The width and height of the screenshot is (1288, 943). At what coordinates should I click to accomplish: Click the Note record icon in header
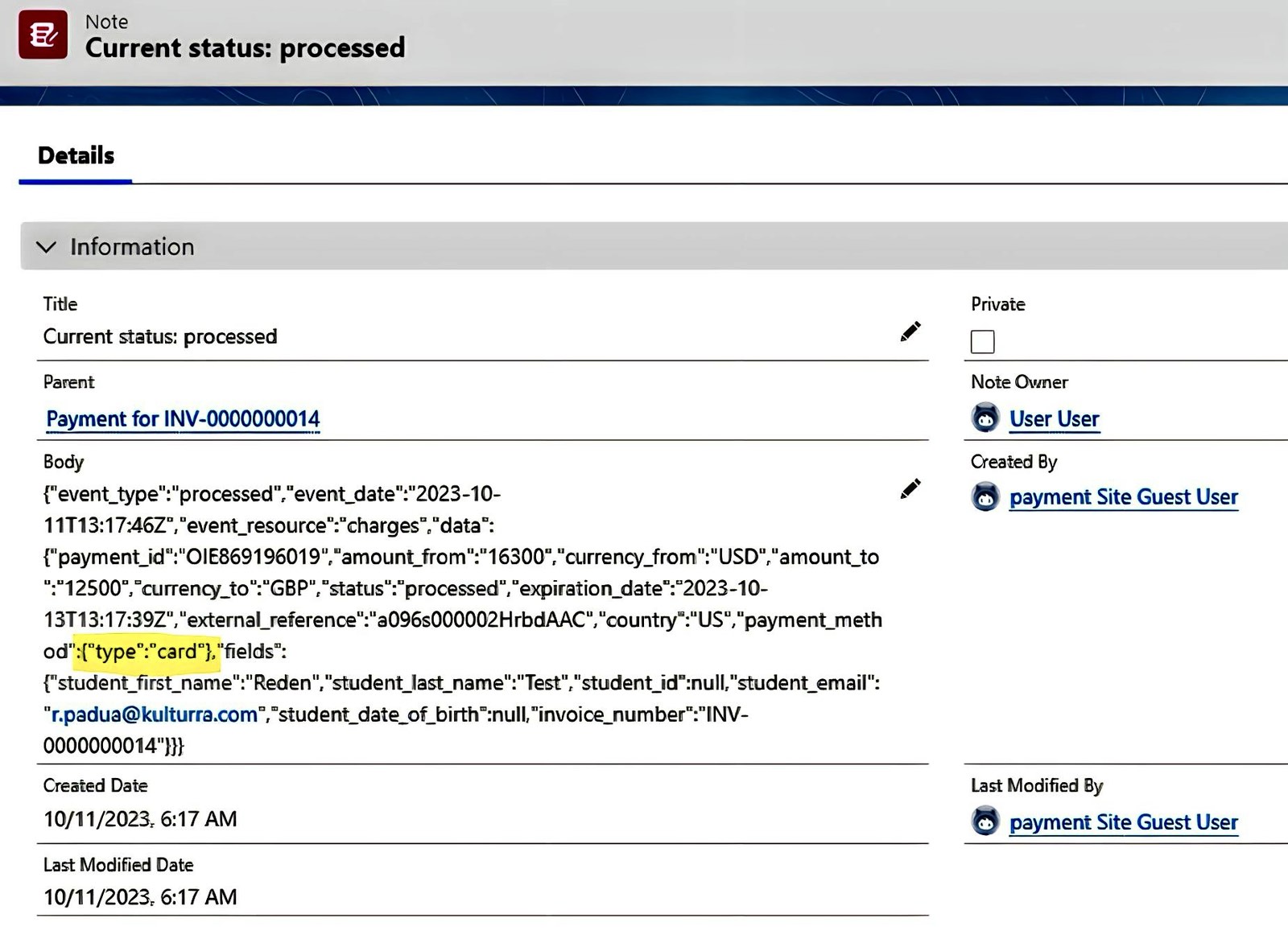tap(43, 35)
